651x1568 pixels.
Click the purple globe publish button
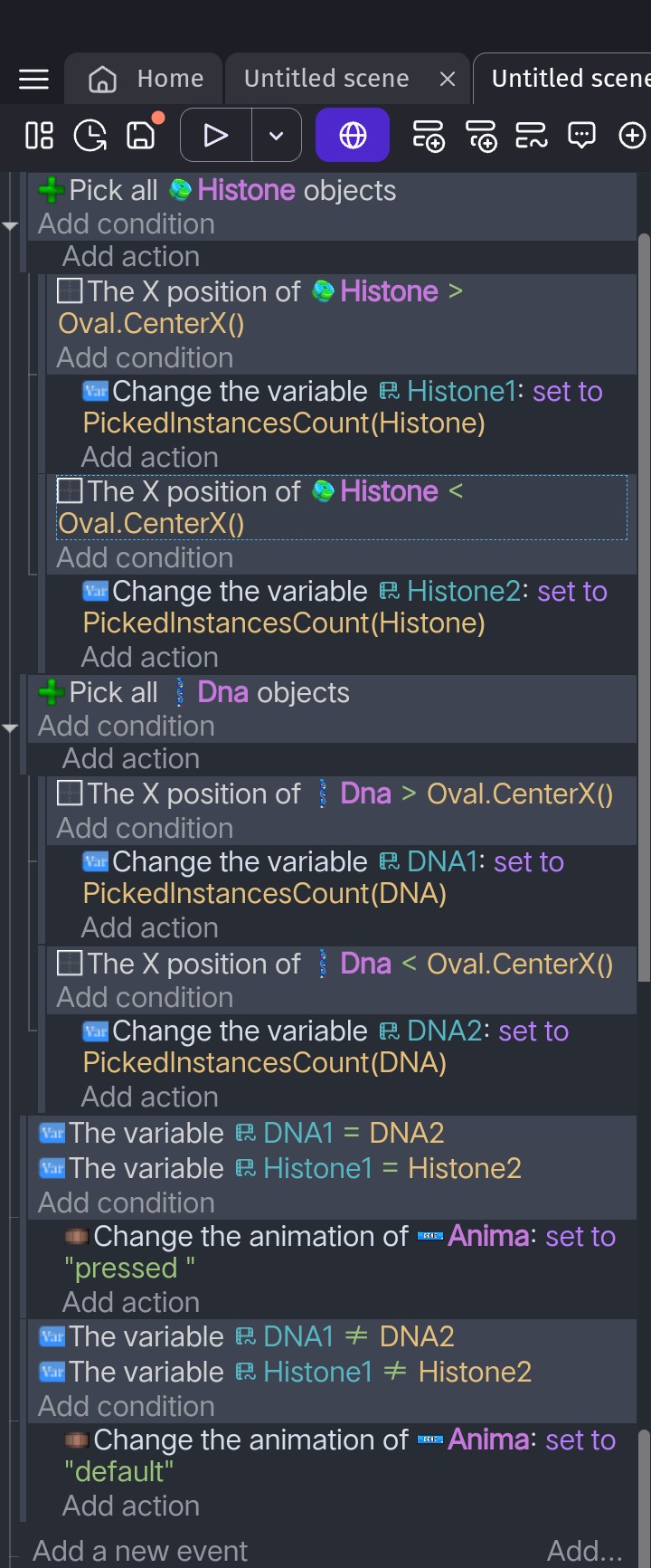[x=353, y=136]
